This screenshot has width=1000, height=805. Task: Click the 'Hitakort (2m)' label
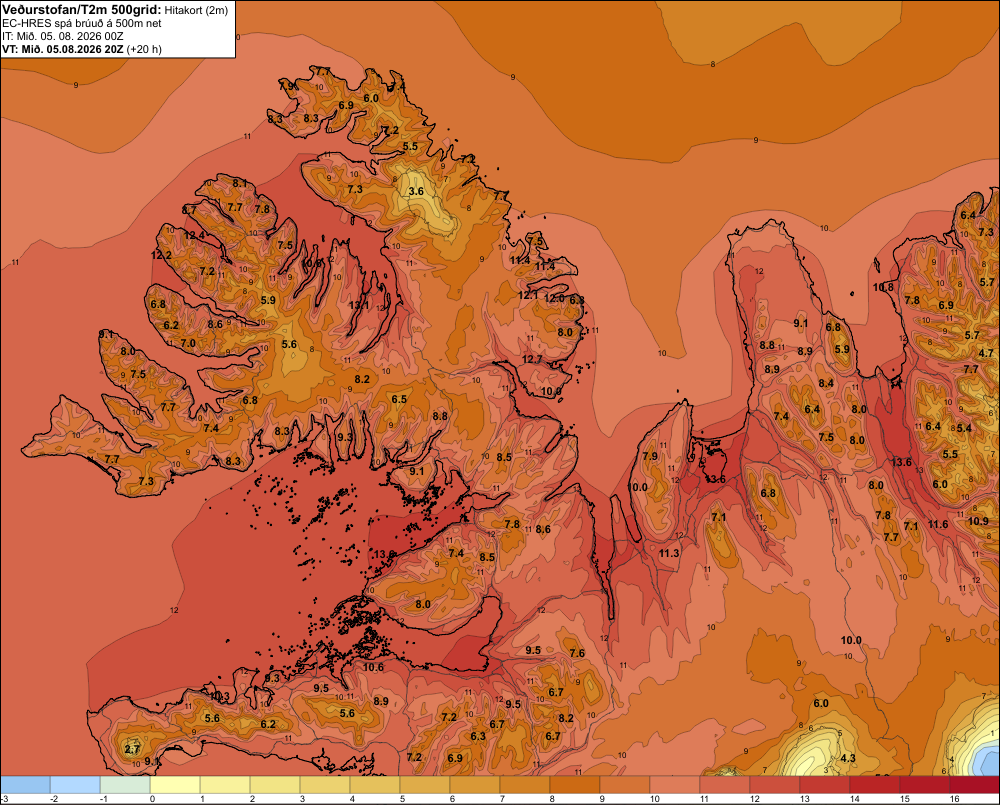tap(196, 10)
